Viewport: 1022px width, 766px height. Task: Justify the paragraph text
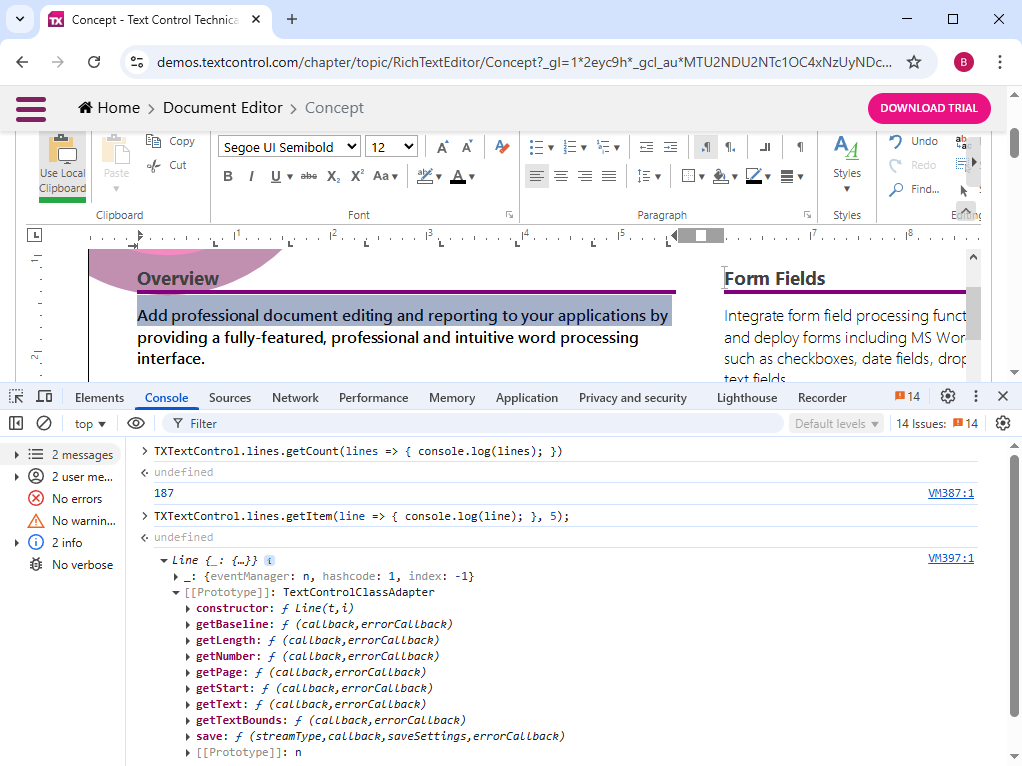click(x=608, y=177)
